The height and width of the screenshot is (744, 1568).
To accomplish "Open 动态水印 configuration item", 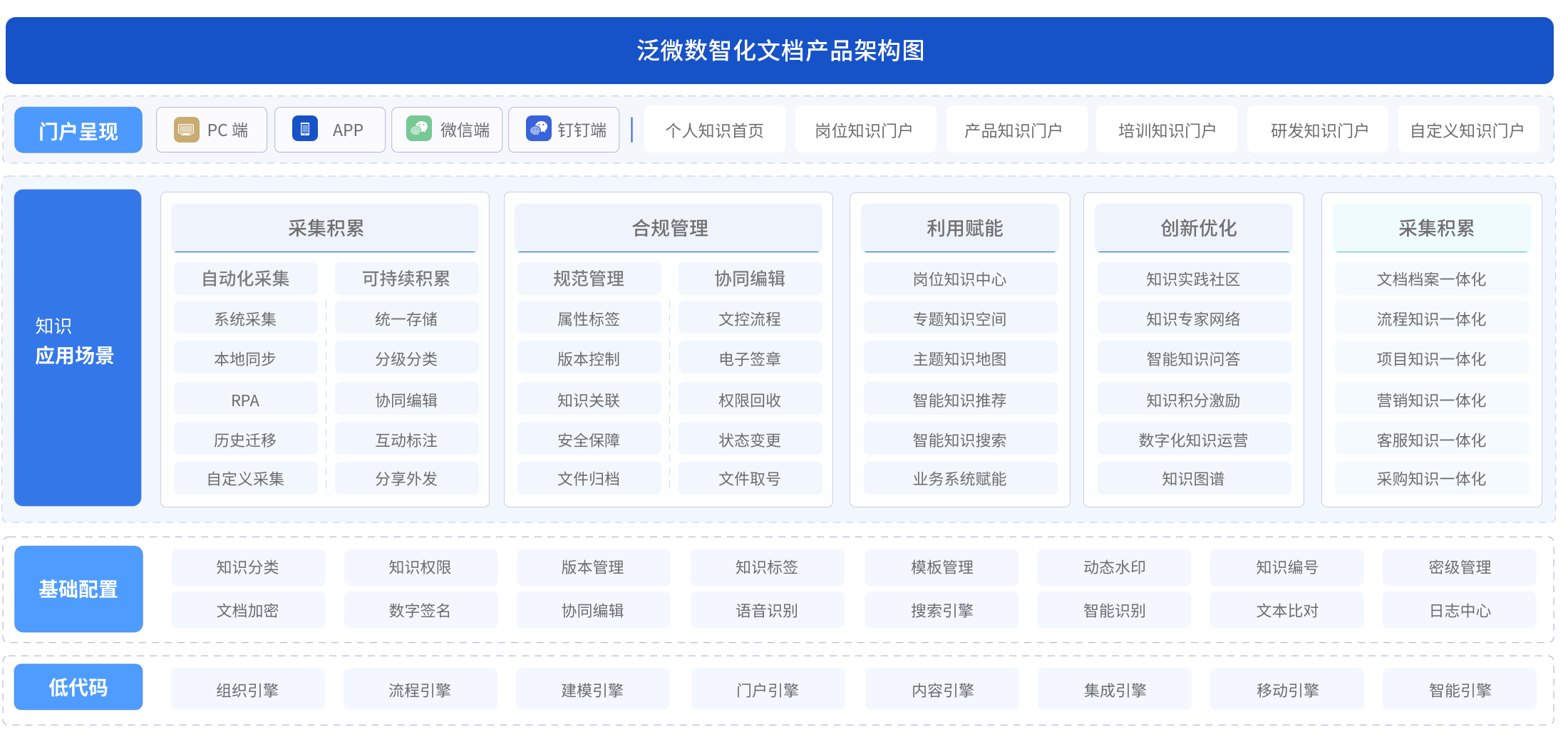I will (x=1114, y=567).
